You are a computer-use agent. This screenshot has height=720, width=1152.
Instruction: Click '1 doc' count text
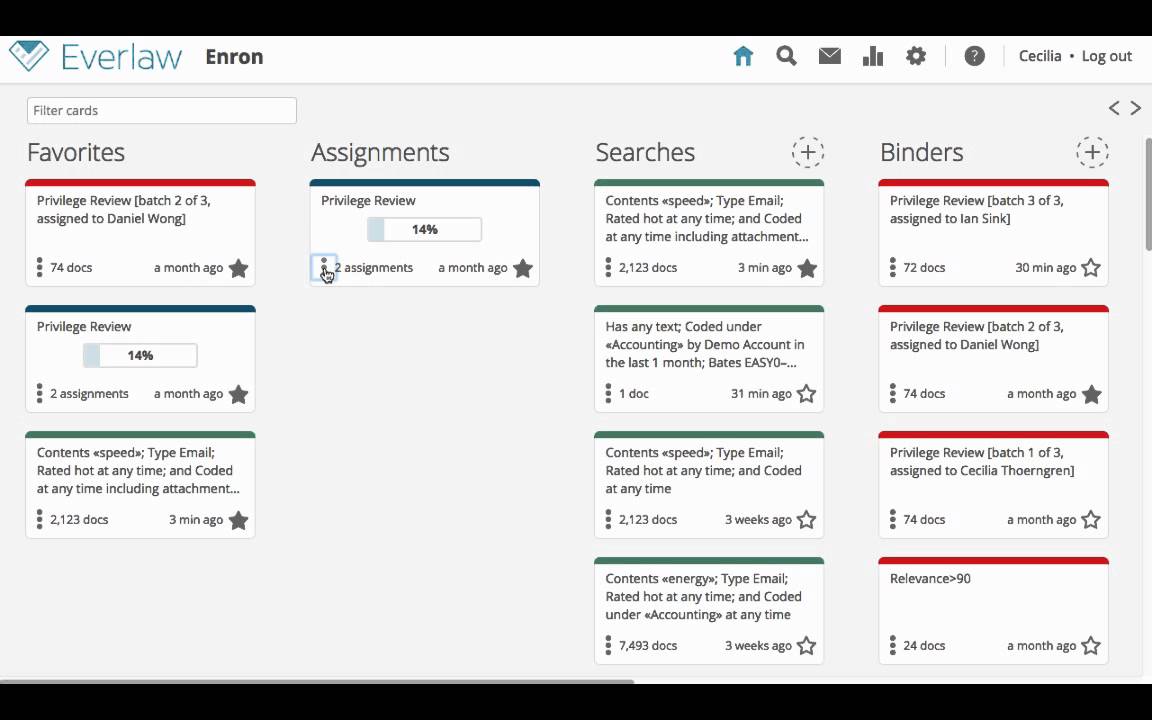(x=633, y=394)
